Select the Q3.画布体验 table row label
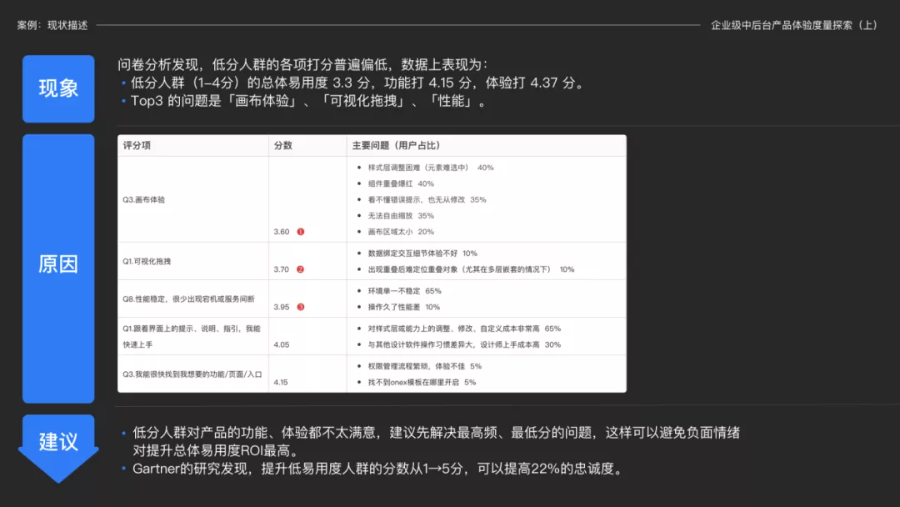 click(x=144, y=199)
